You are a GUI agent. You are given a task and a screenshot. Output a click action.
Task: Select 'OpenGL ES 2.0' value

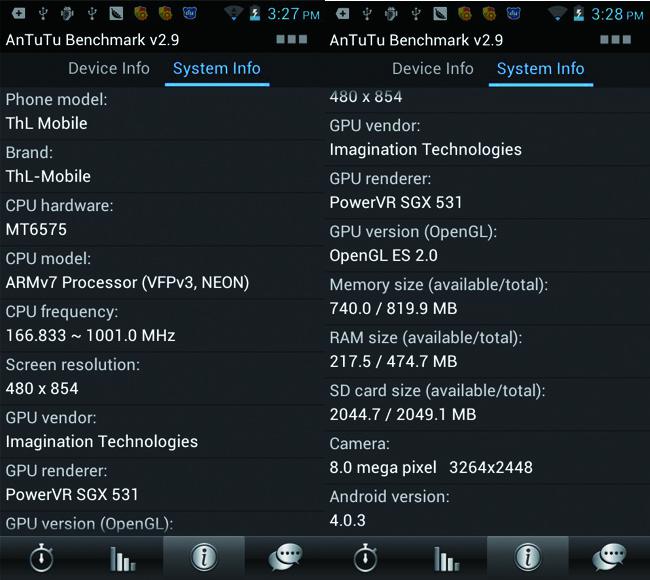[x=383, y=255]
